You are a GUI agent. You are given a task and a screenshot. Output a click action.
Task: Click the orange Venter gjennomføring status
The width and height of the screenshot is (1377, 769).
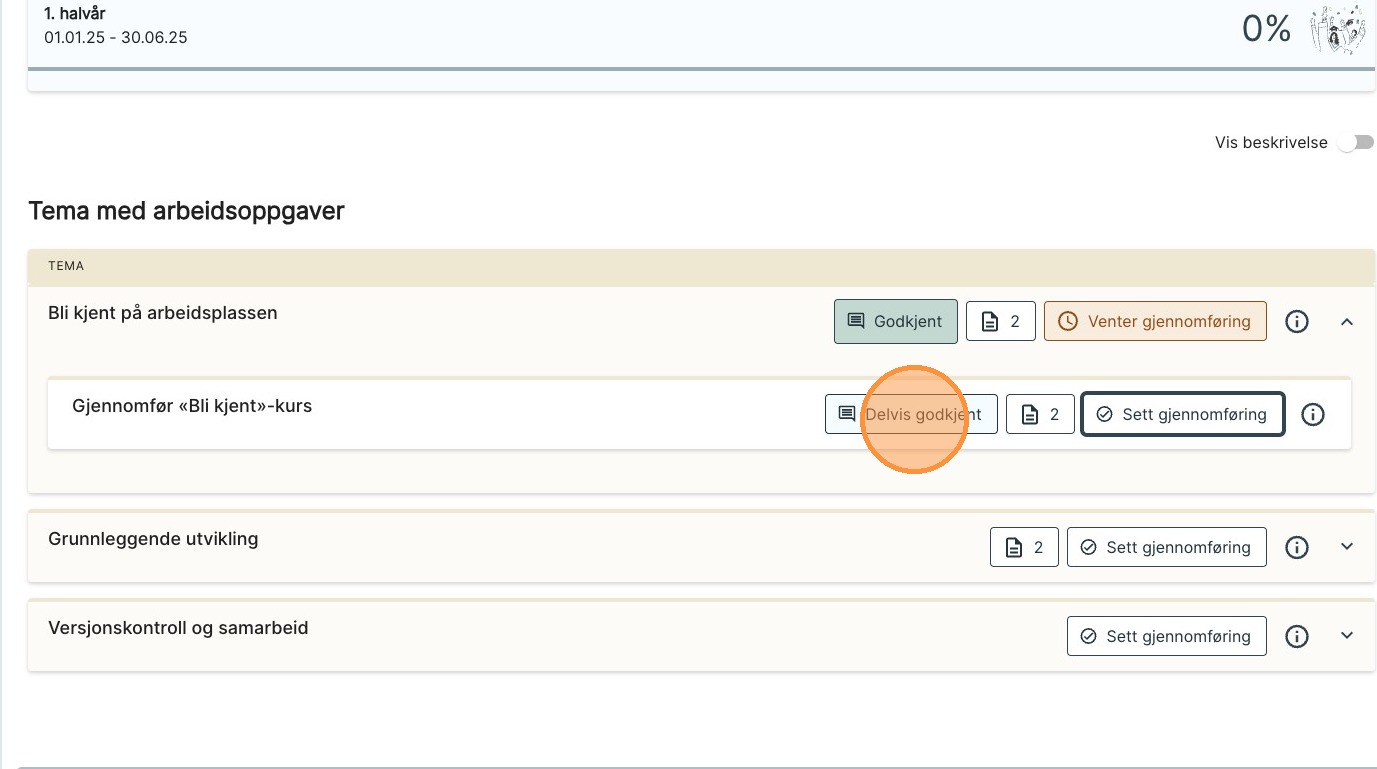(x=1155, y=322)
